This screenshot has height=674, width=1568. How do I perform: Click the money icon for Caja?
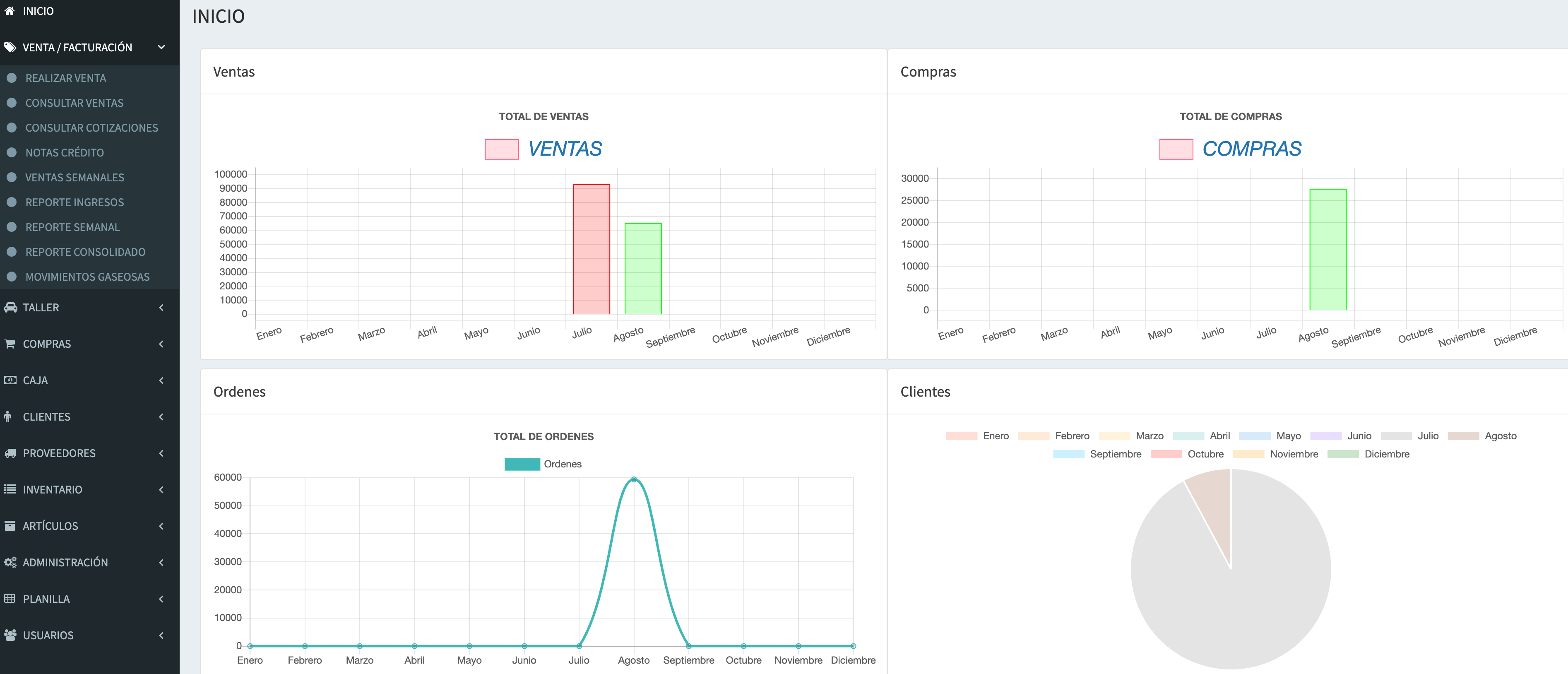pyautogui.click(x=10, y=380)
